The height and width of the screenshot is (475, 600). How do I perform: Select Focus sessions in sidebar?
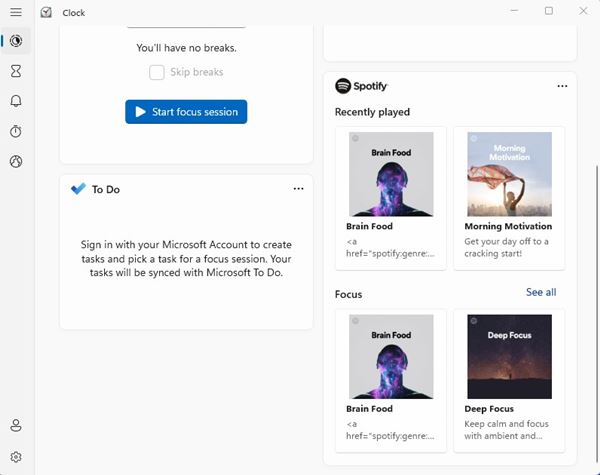pos(16,41)
